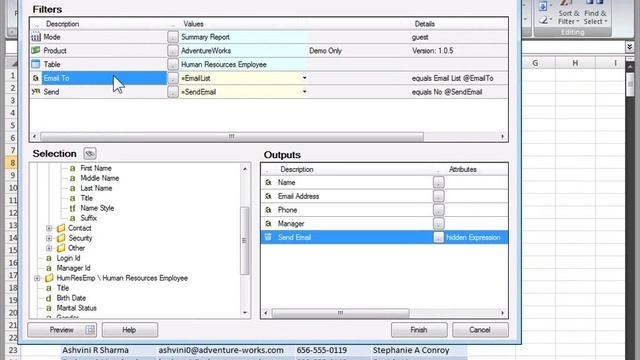The width and height of the screenshot is (640, 360).
Task: Click the Table row ellipsis button
Action: (173, 64)
